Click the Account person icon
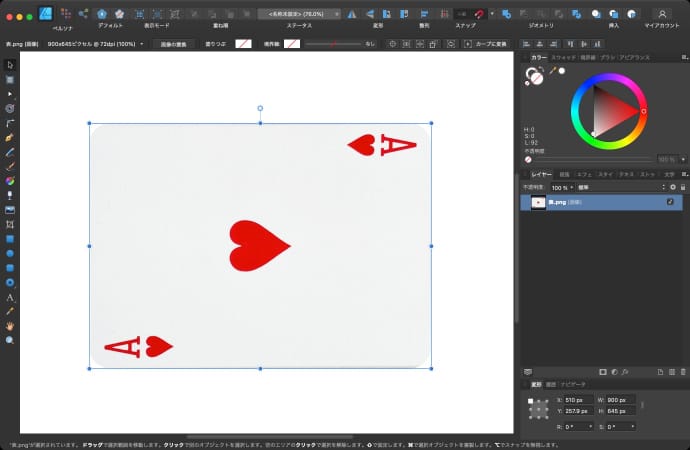 661,14
